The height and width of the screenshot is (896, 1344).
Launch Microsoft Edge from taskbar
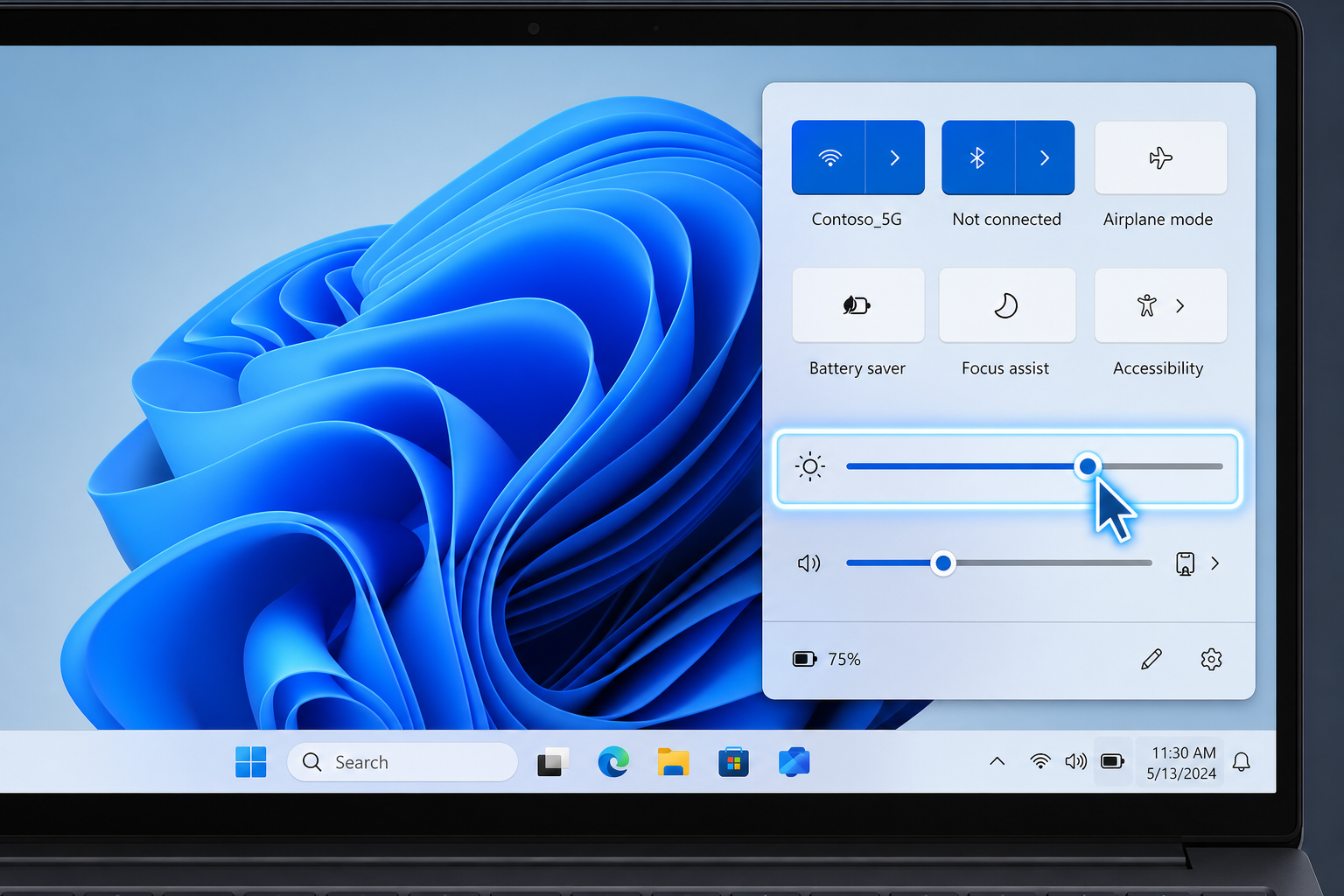pos(613,762)
